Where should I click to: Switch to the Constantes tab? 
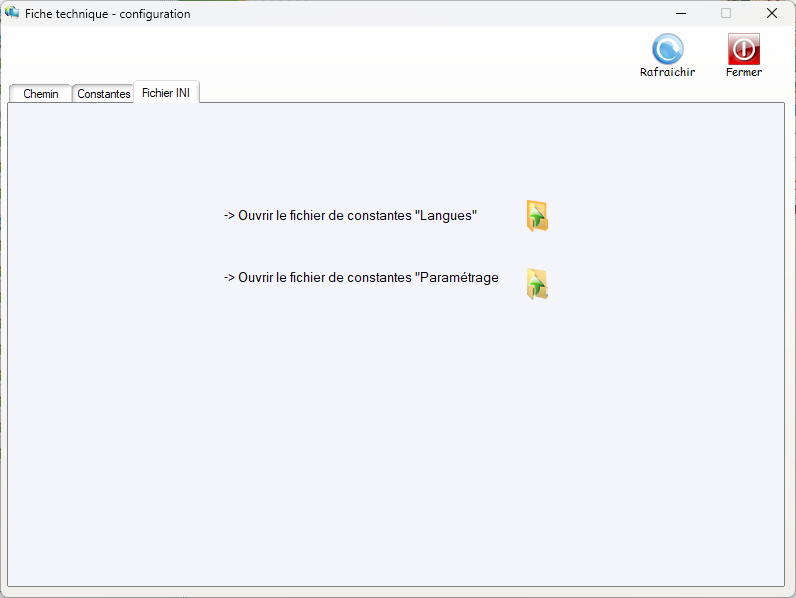103,94
